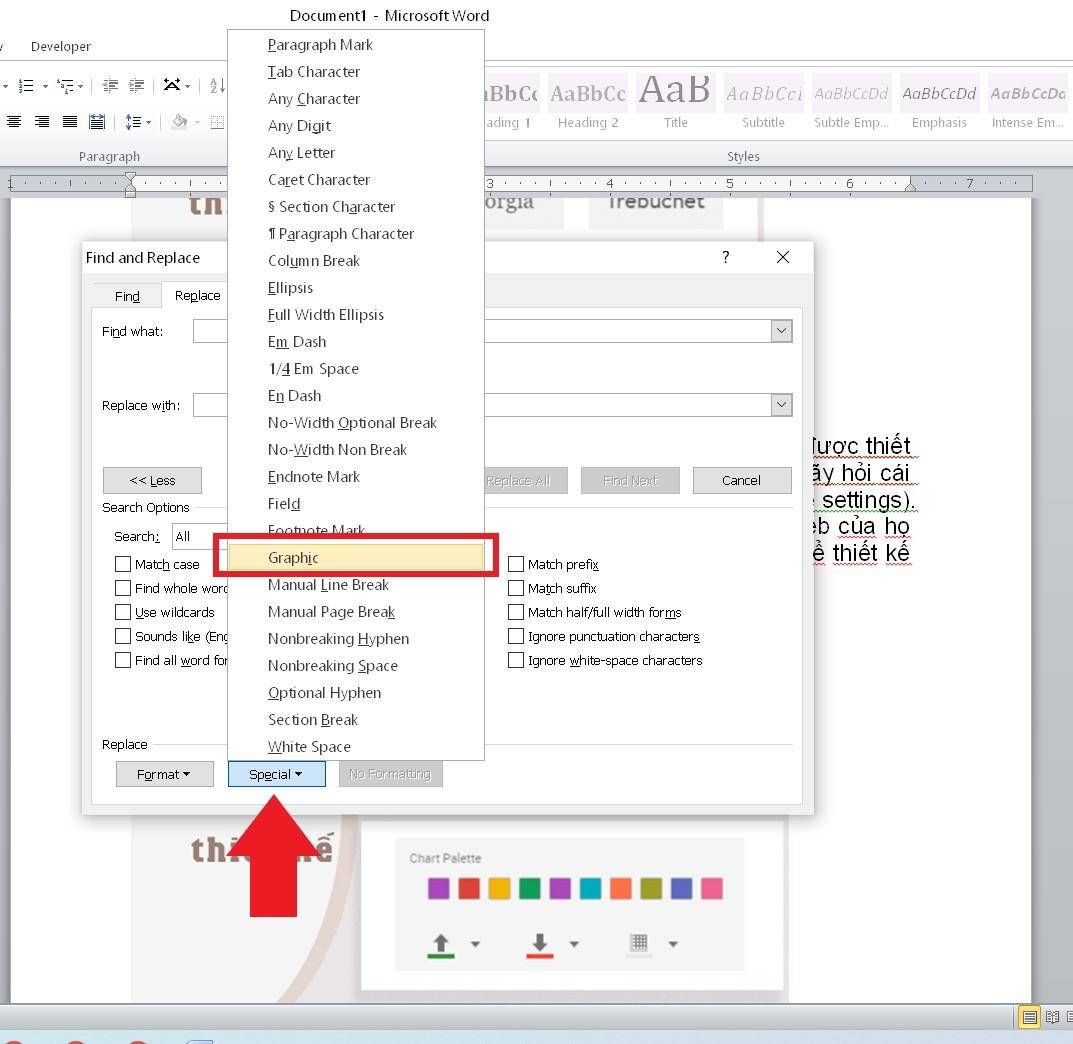The width and height of the screenshot is (1073, 1044).
Task: Click the Line Spacing icon
Action: click(x=133, y=122)
